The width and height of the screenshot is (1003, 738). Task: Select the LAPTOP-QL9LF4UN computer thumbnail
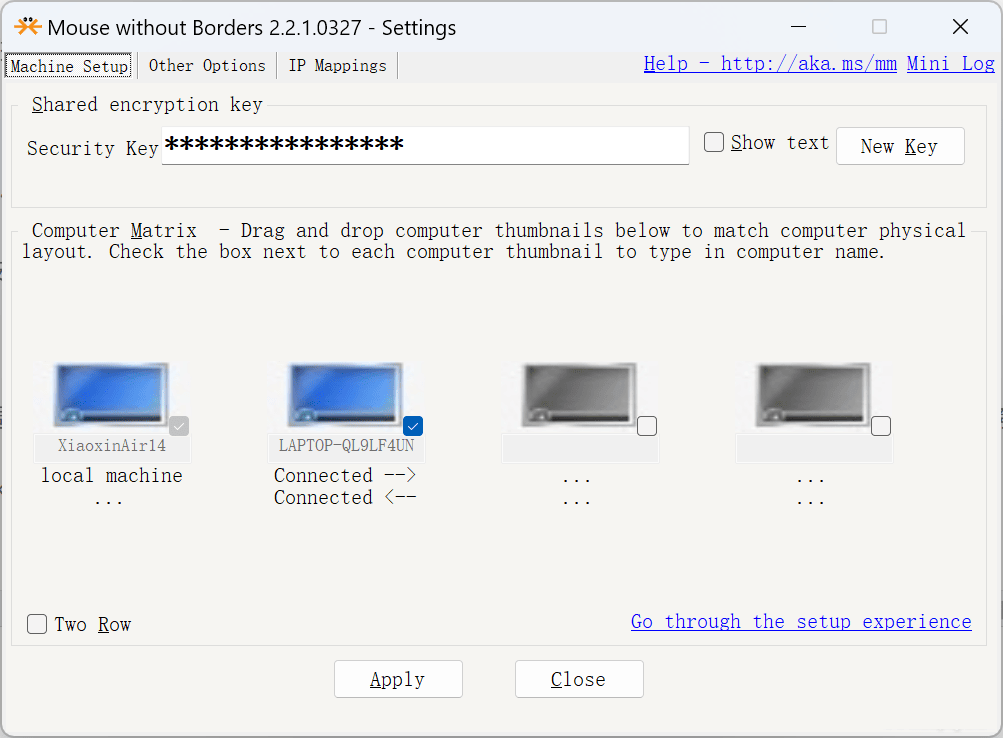(x=344, y=395)
